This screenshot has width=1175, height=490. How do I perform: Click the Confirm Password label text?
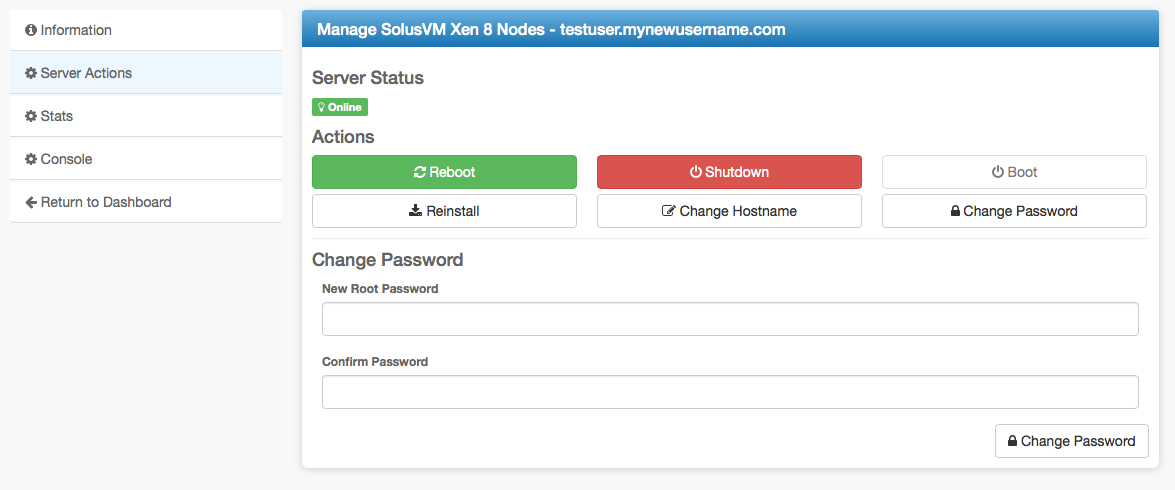(375, 361)
